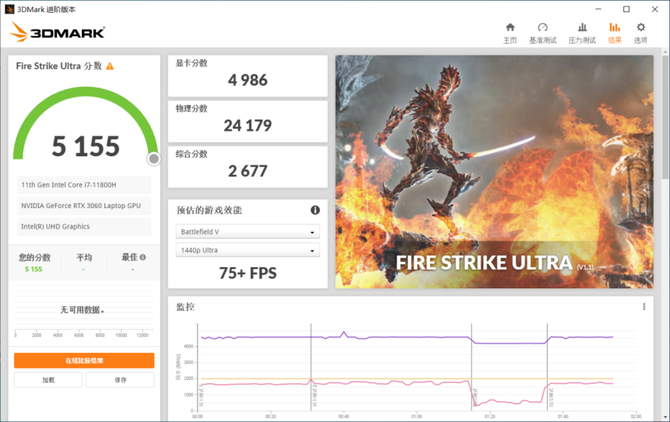Viewport: 670px width, 422px height.
Task: Click the info icon in estimated game performance
Action: [x=315, y=210]
